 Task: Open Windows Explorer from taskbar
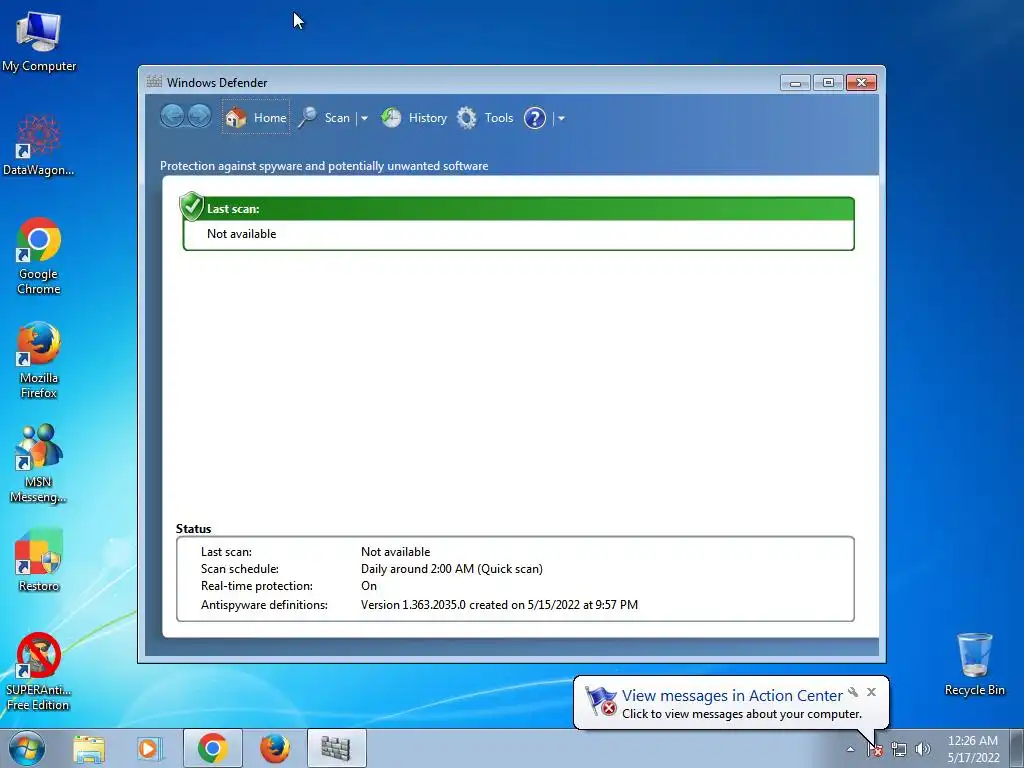click(x=89, y=748)
